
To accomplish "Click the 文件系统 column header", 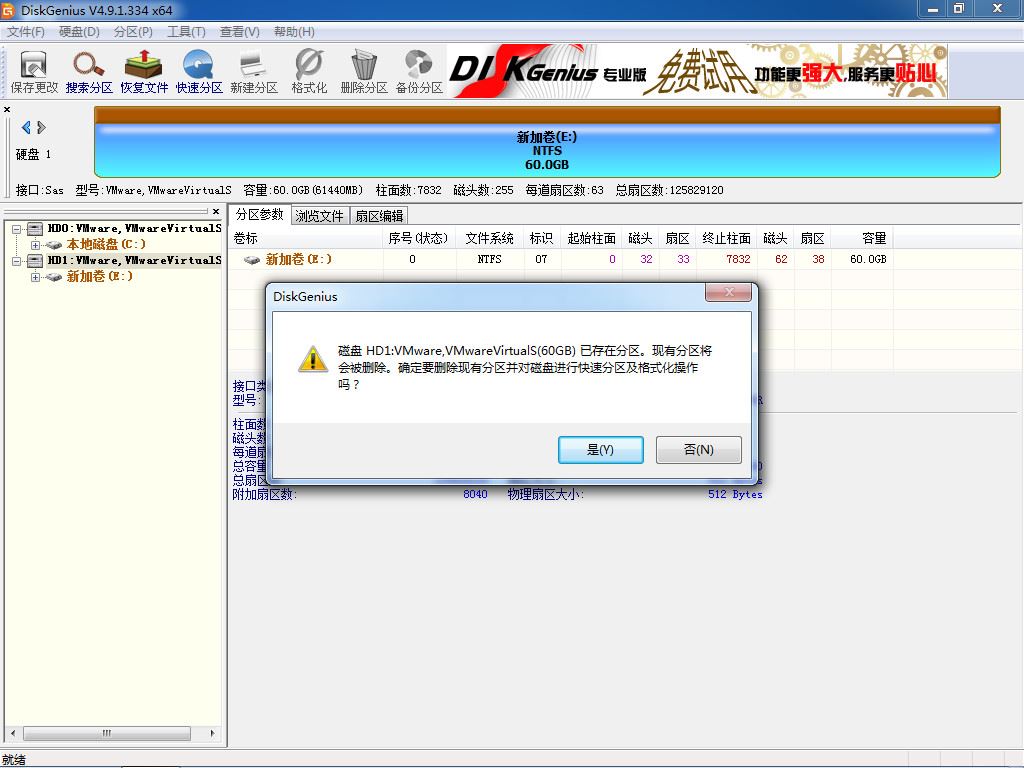I will pyautogui.click(x=490, y=238).
